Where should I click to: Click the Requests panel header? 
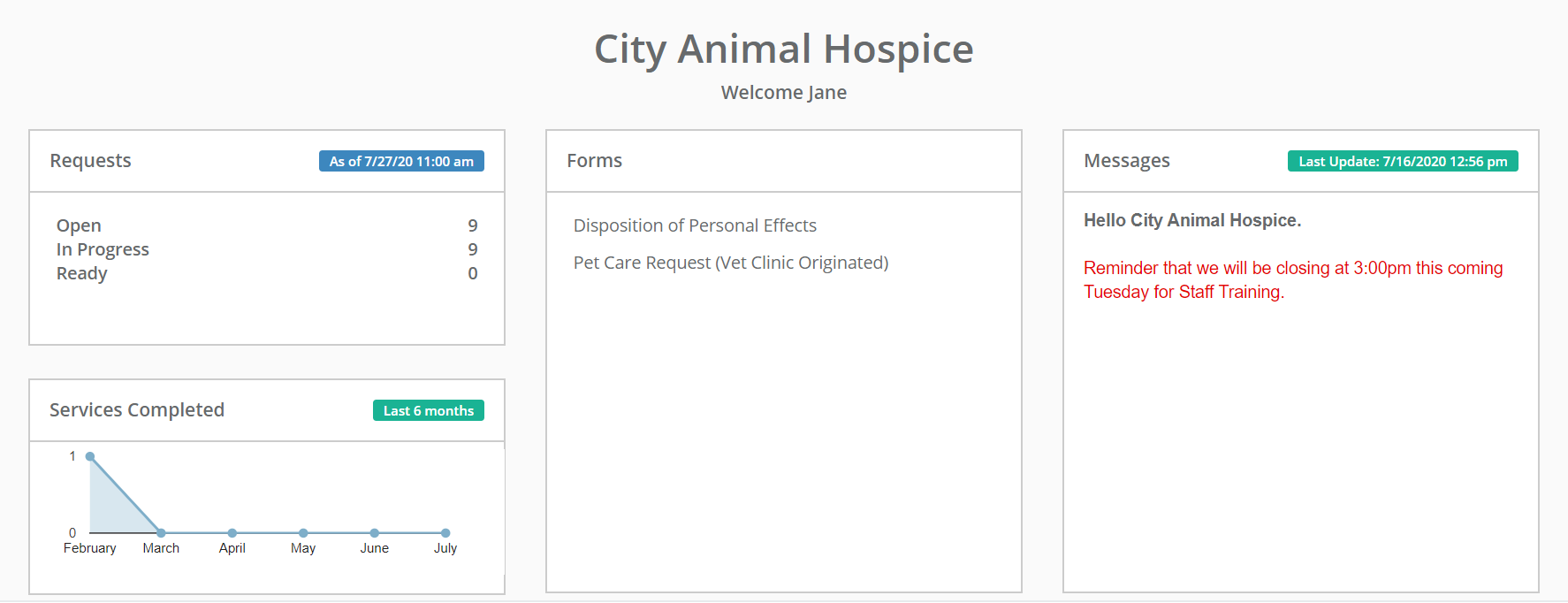(90, 161)
